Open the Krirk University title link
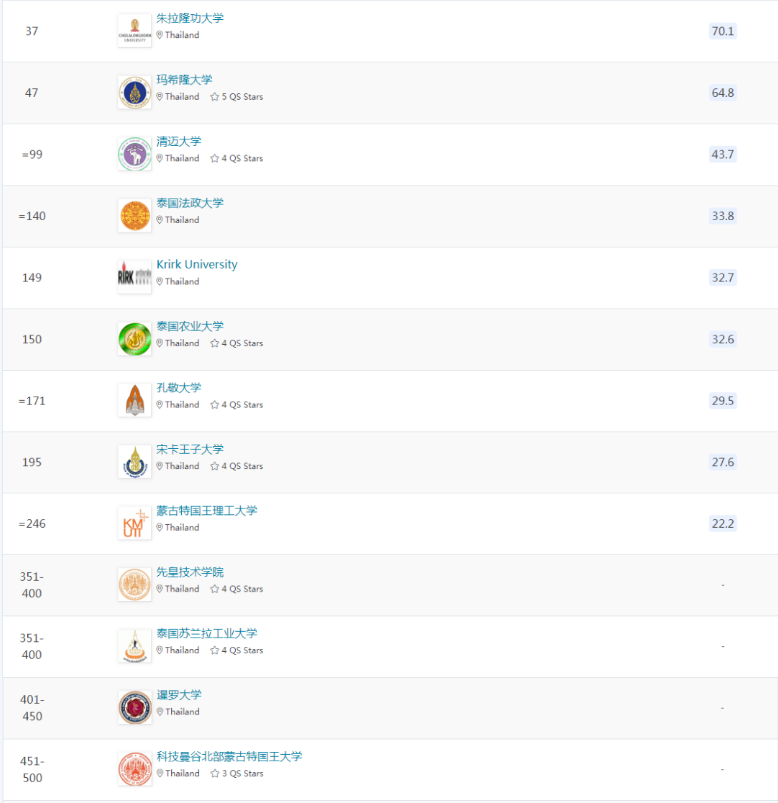The height and width of the screenshot is (803, 778). pos(197,265)
